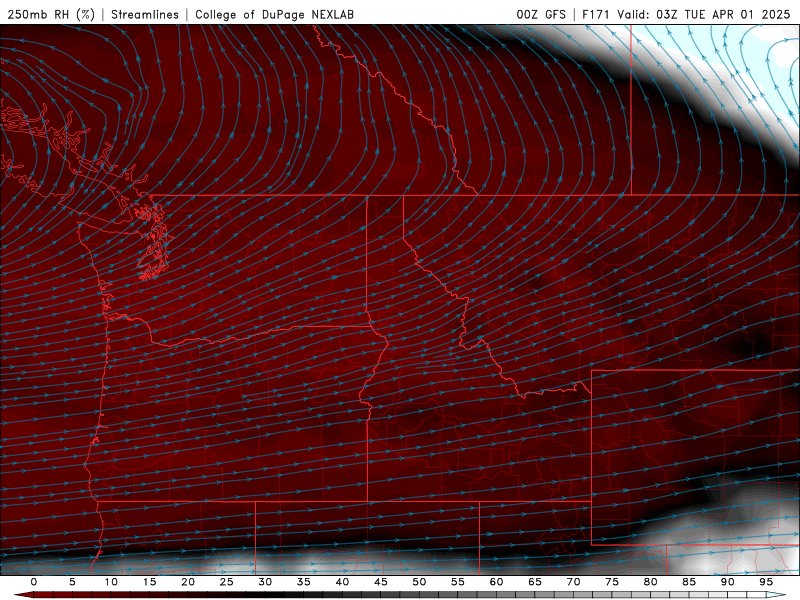This screenshot has width=800, height=600.
Task: Click the pale right colorbar end arrow
Action: point(776,595)
